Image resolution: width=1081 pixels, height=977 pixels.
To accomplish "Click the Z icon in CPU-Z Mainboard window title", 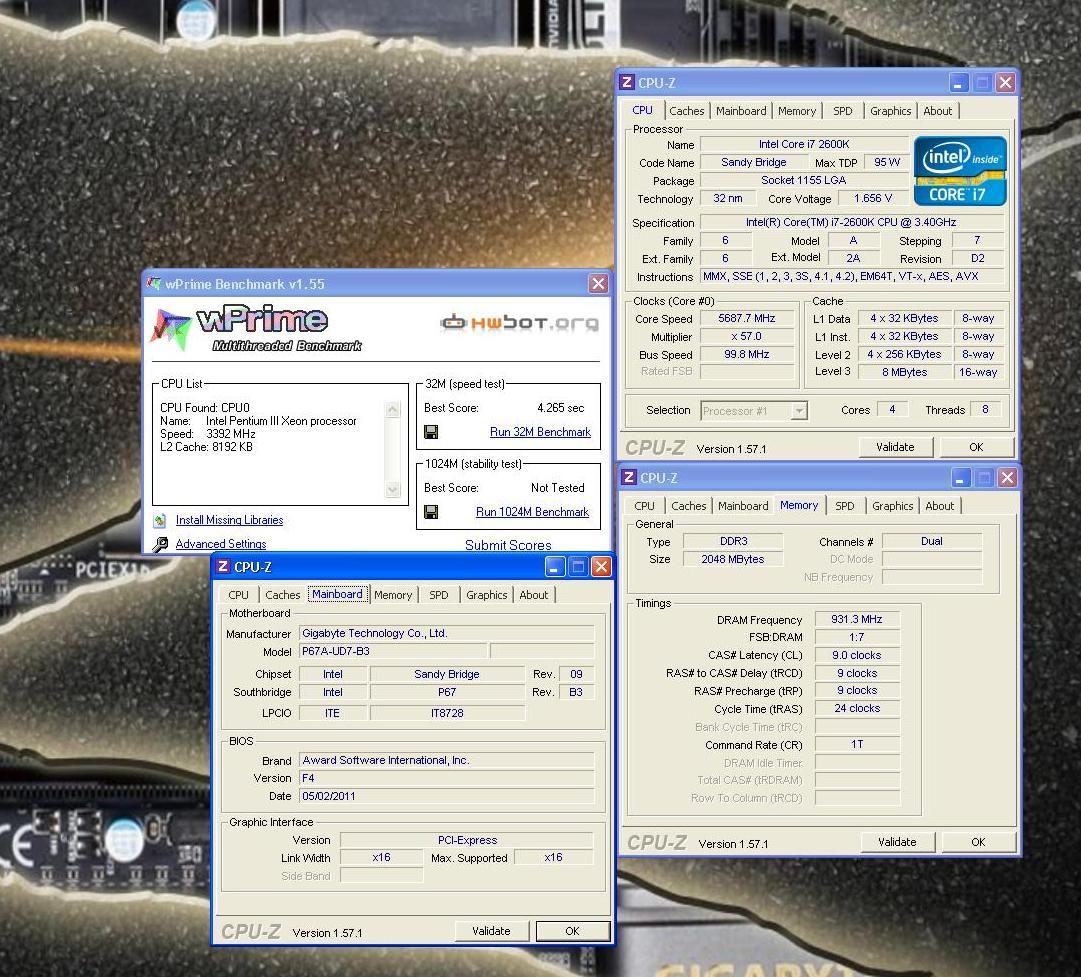I will (223, 567).
